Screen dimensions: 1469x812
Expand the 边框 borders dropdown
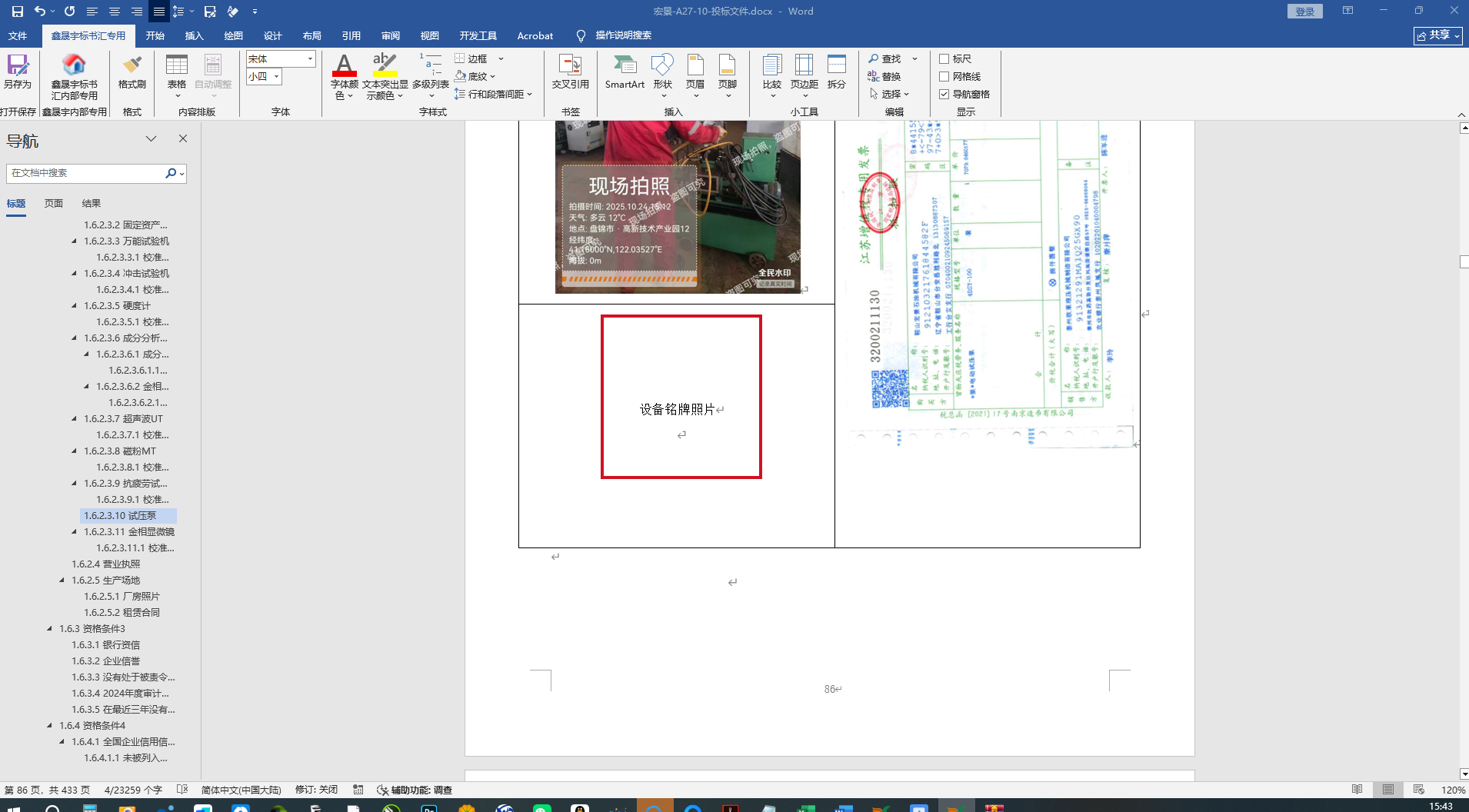coord(501,58)
